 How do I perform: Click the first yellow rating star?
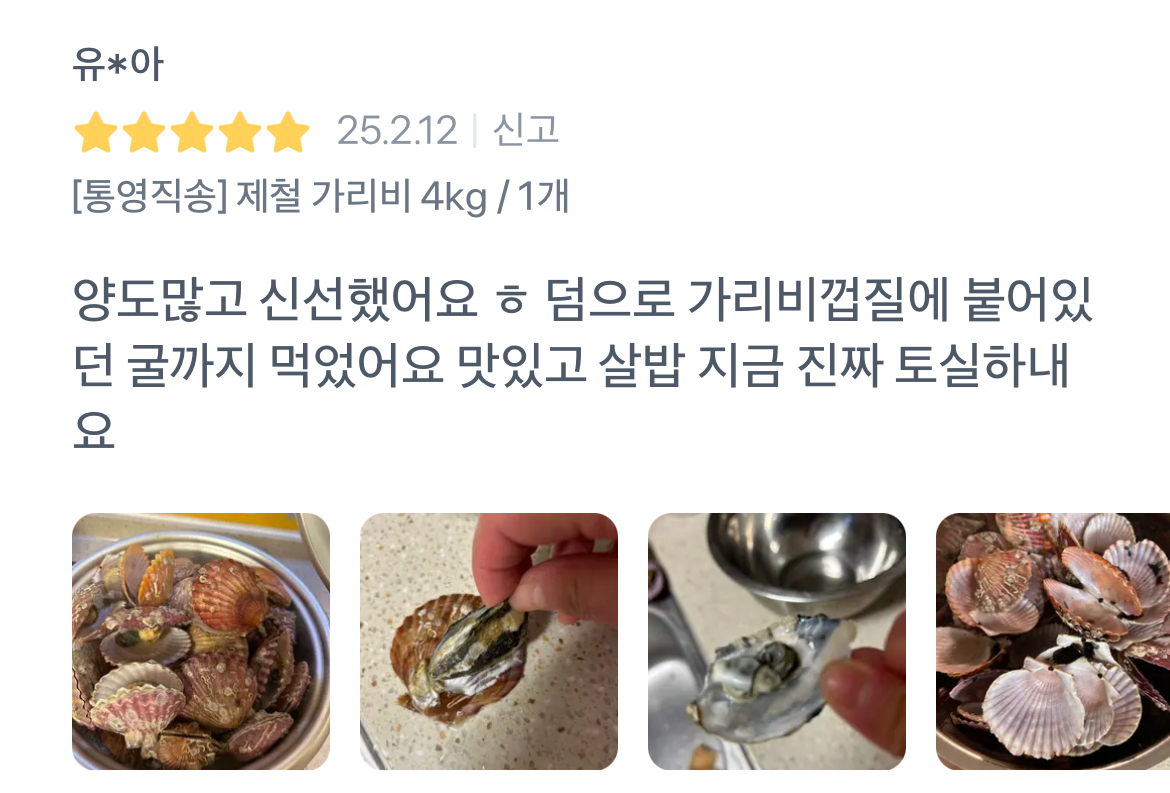click(x=96, y=132)
